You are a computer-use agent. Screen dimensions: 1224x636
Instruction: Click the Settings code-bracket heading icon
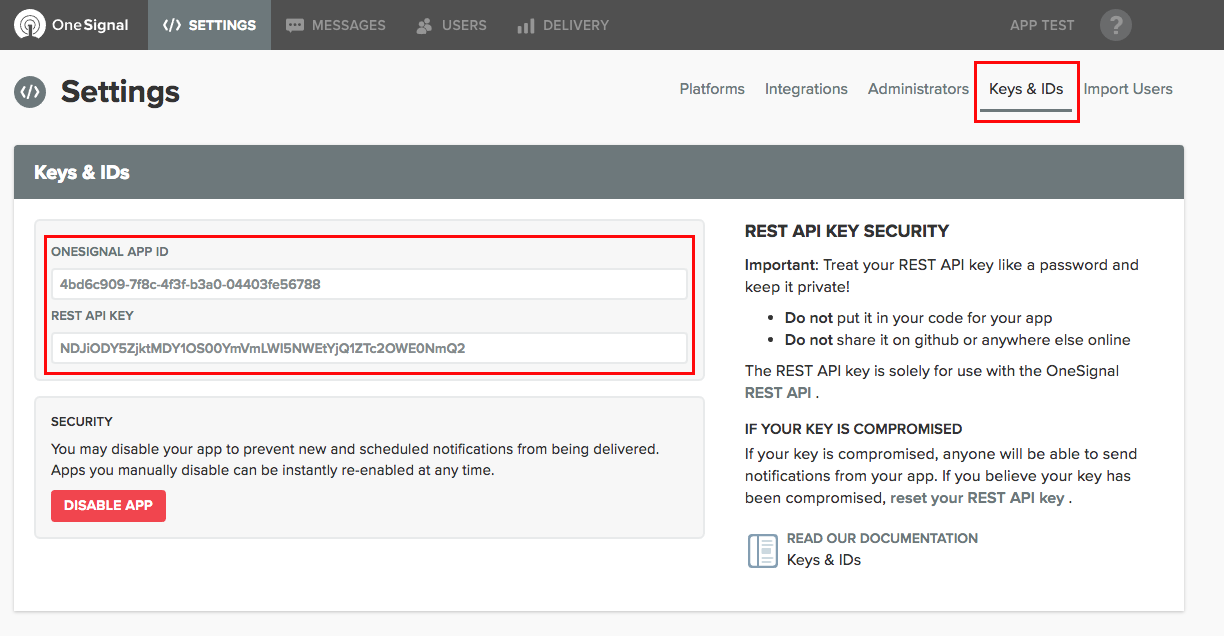(30, 92)
